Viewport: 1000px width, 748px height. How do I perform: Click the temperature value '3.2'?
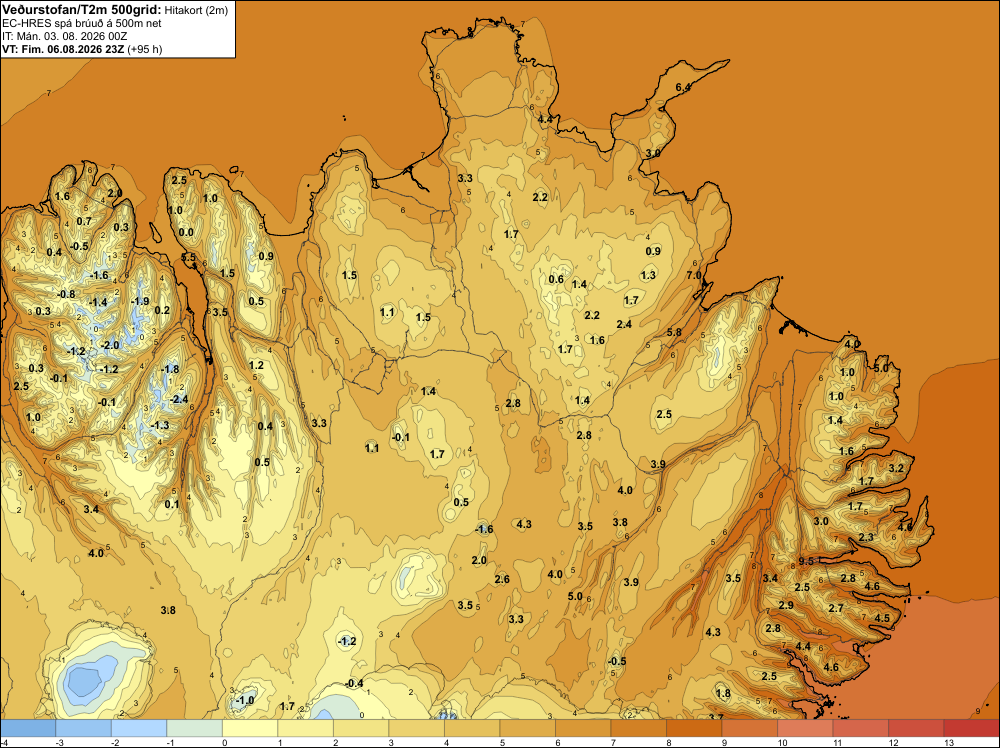[896, 468]
